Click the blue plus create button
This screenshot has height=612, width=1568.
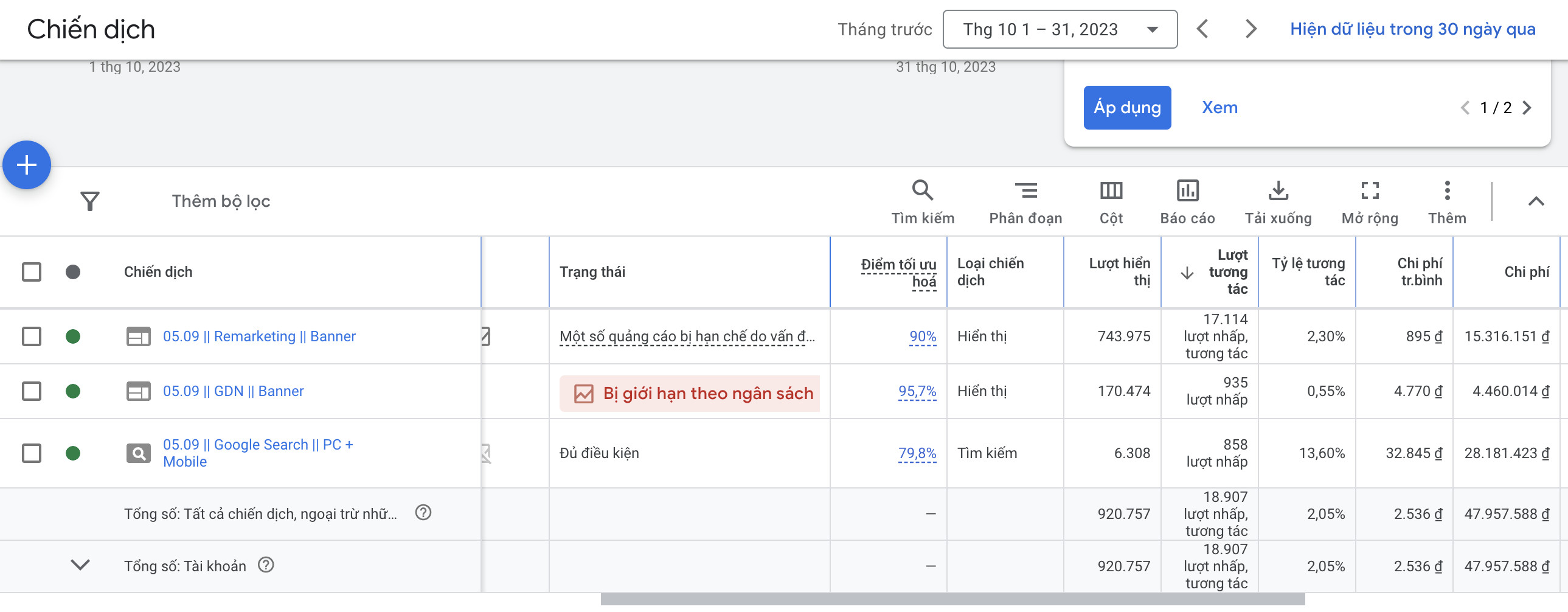tap(27, 165)
